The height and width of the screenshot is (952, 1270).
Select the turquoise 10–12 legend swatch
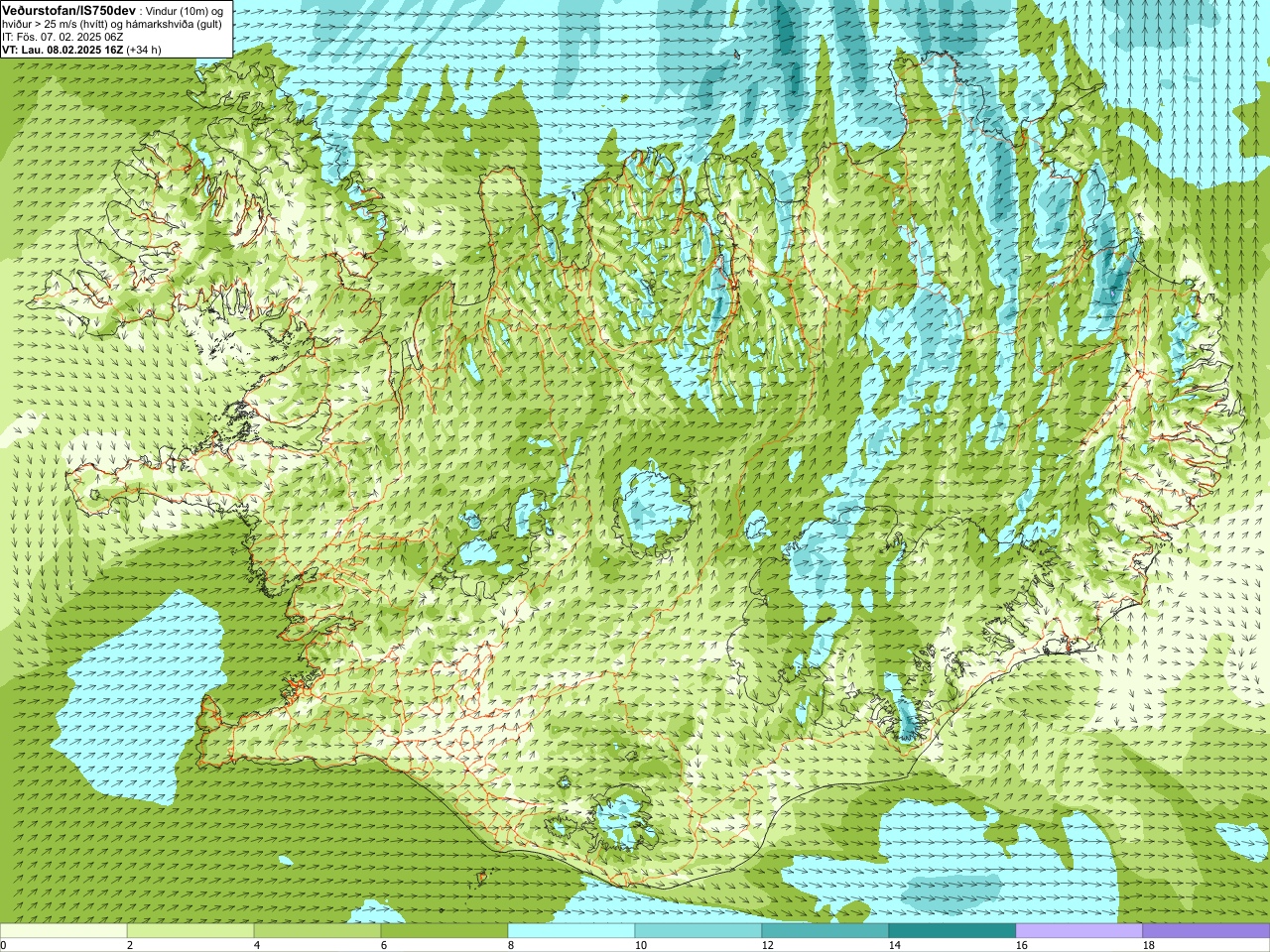coord(698,931)
